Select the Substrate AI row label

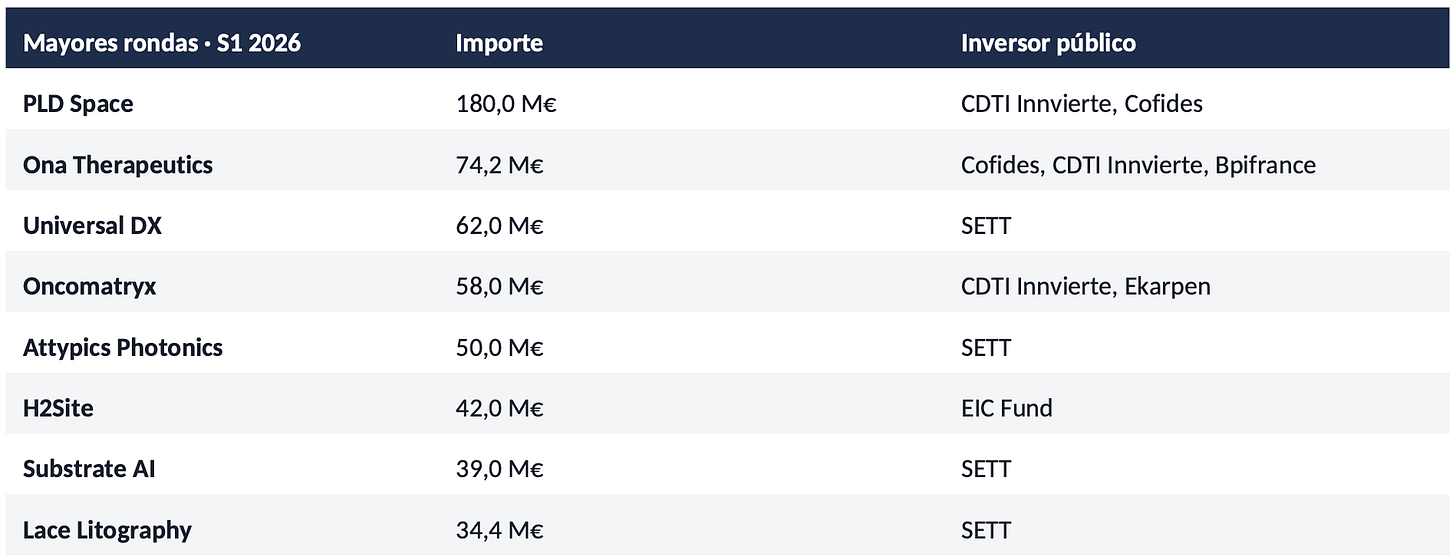[89, 469]
